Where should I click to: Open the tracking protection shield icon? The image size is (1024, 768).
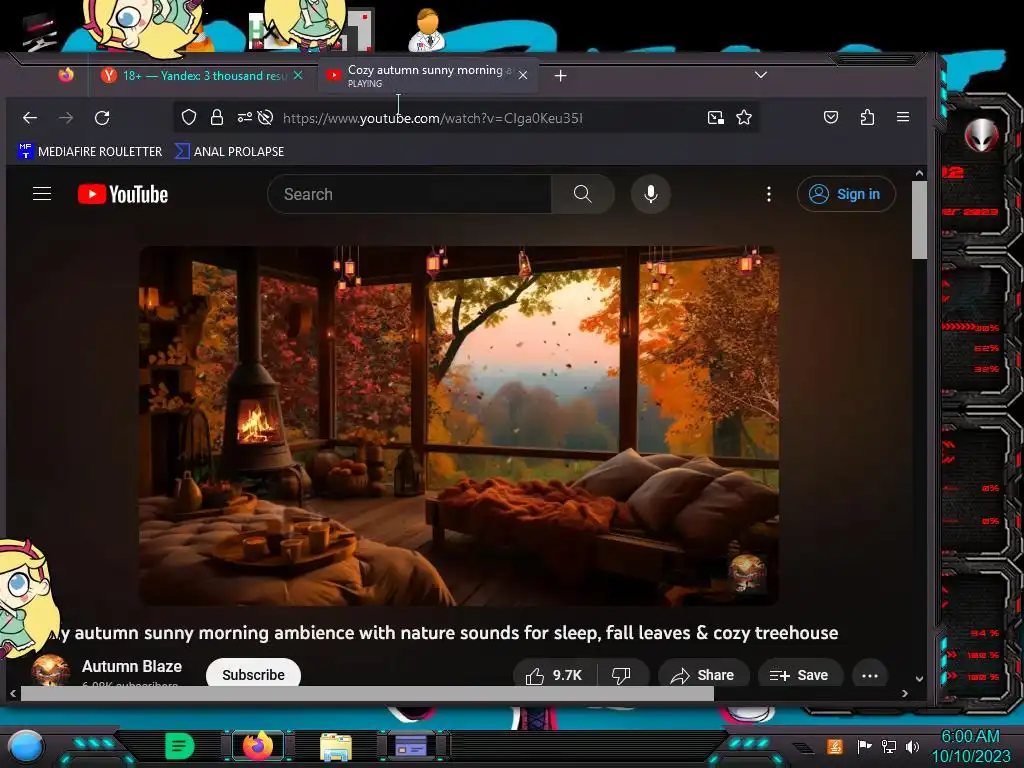(189, 118)
